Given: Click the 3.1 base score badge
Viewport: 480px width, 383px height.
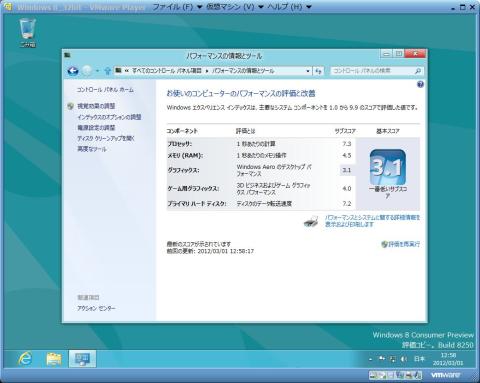Looking at the screenshot, I should click(388, 167).
